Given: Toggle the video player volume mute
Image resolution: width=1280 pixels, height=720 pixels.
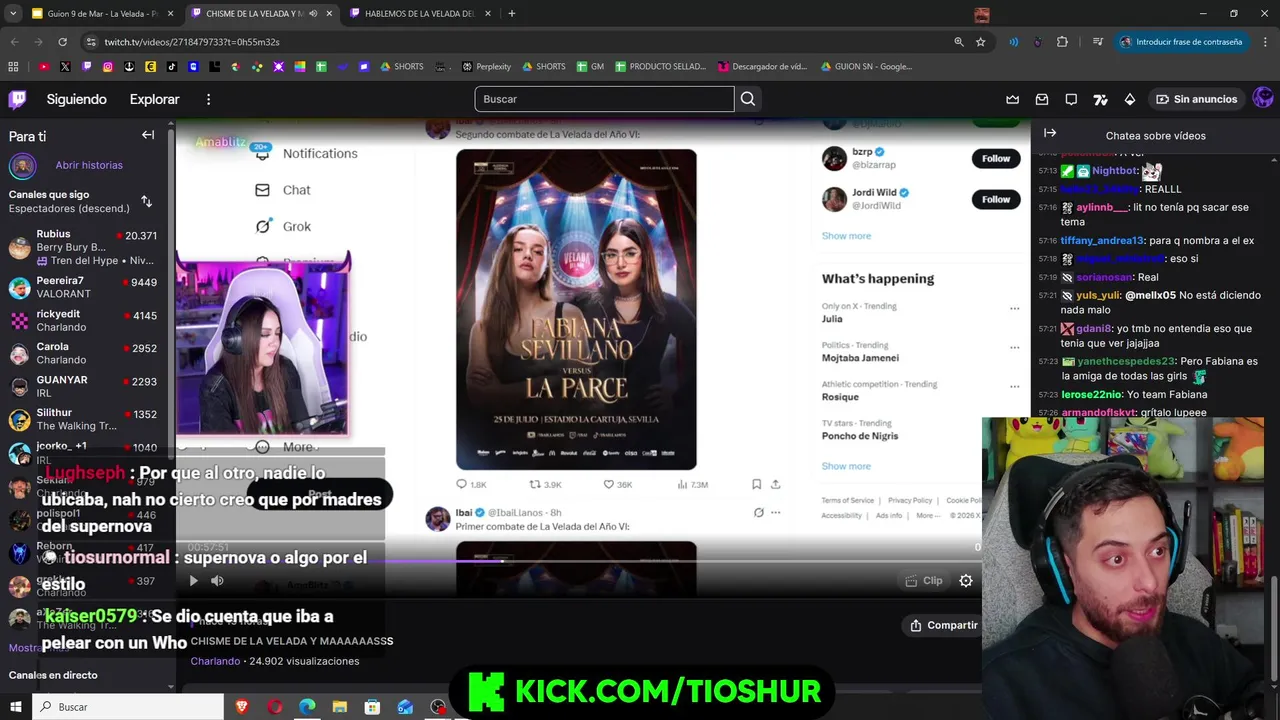Looking at the screenshot, I should pyautogui.click(x=217, y=581).
